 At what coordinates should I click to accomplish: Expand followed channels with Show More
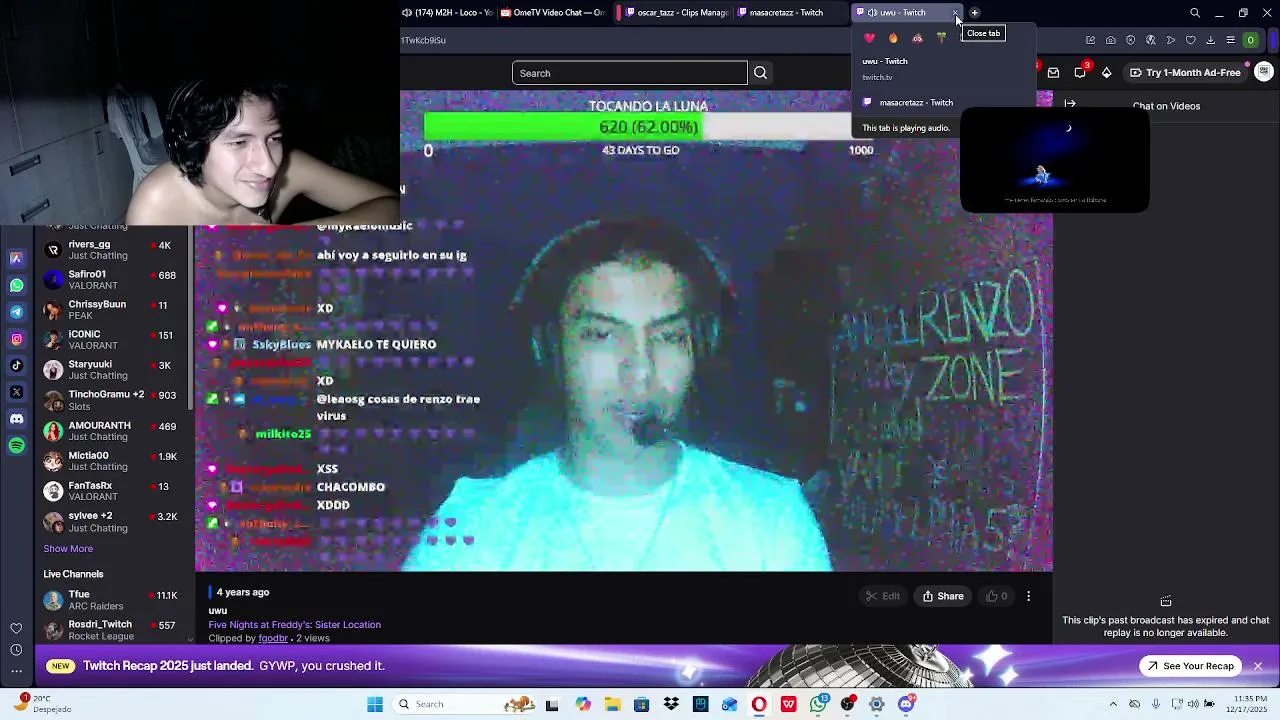point(68,549)
